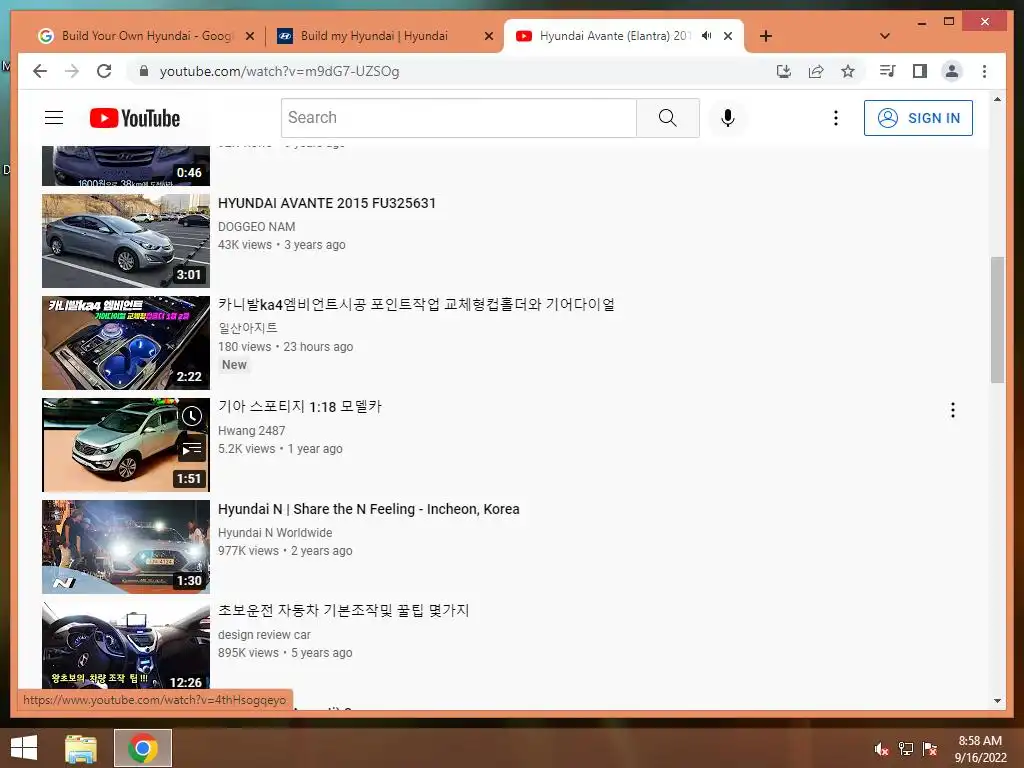The image size is (1024, 768).
Task: Open the HYUNDAI AVANTE 2015 FU325631 title
Action: tap(327, 203)
